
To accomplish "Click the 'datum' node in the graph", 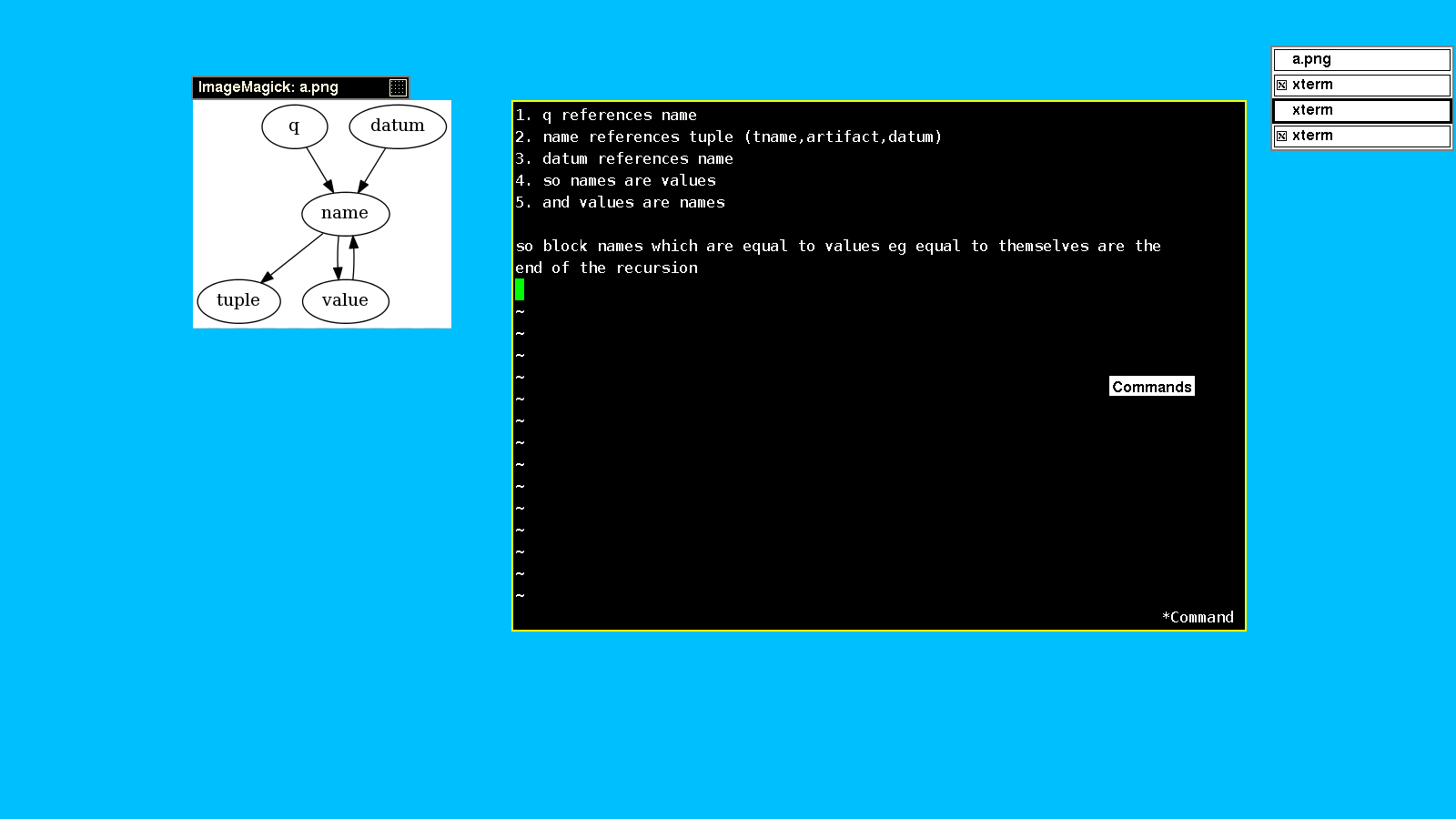I will tap(398, 126).
